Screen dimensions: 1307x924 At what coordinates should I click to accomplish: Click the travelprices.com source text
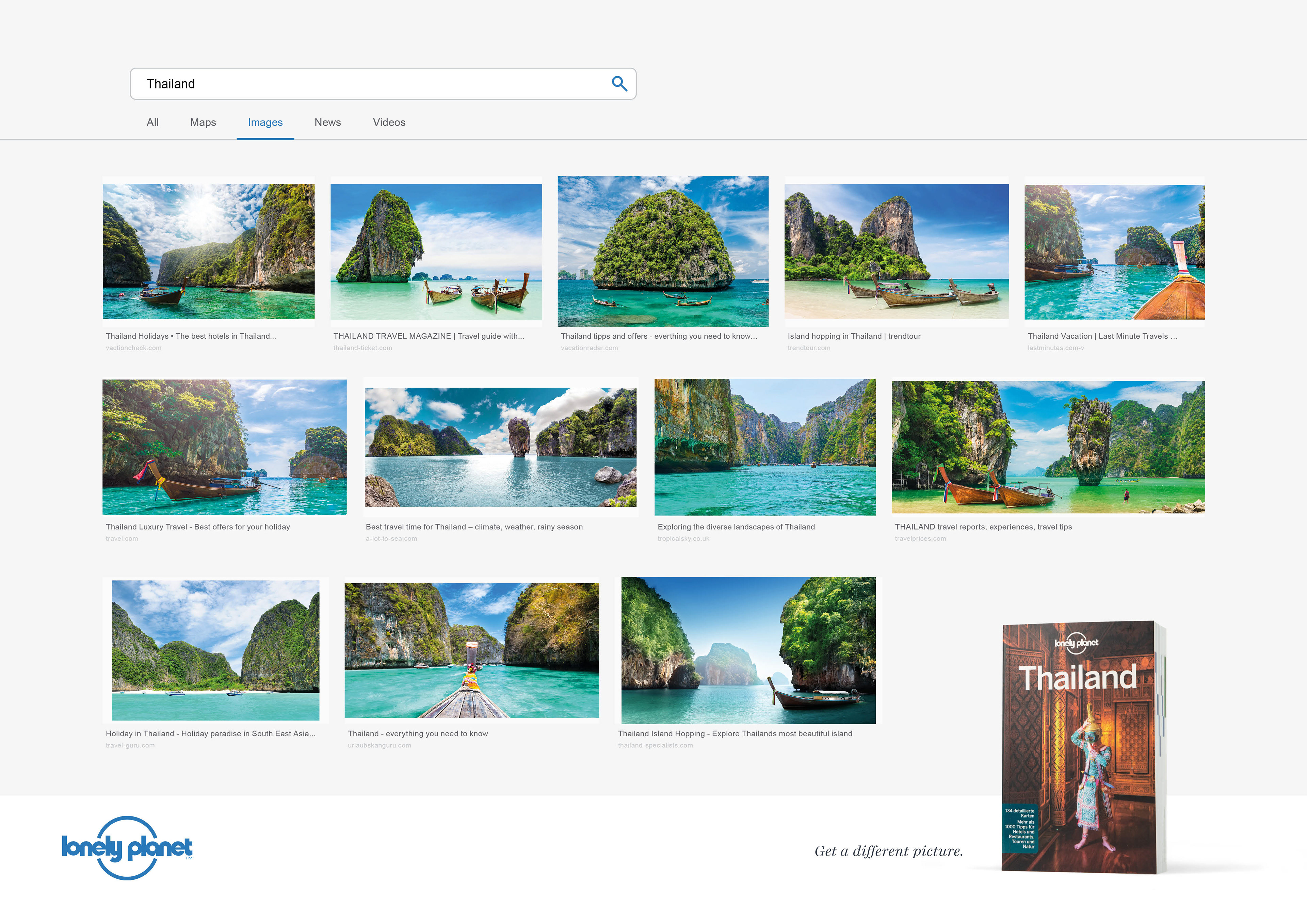click(920, 538)
